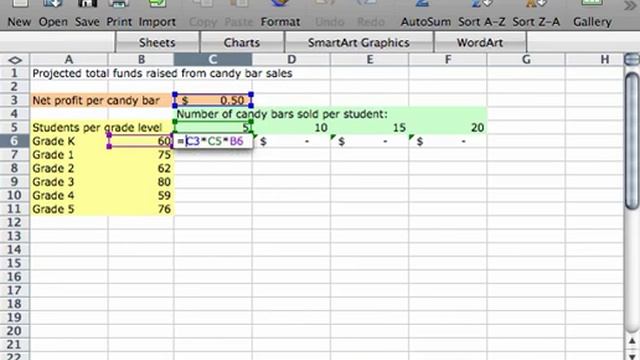Select column G header
This screenshot has width=640, height=360.
526,60
